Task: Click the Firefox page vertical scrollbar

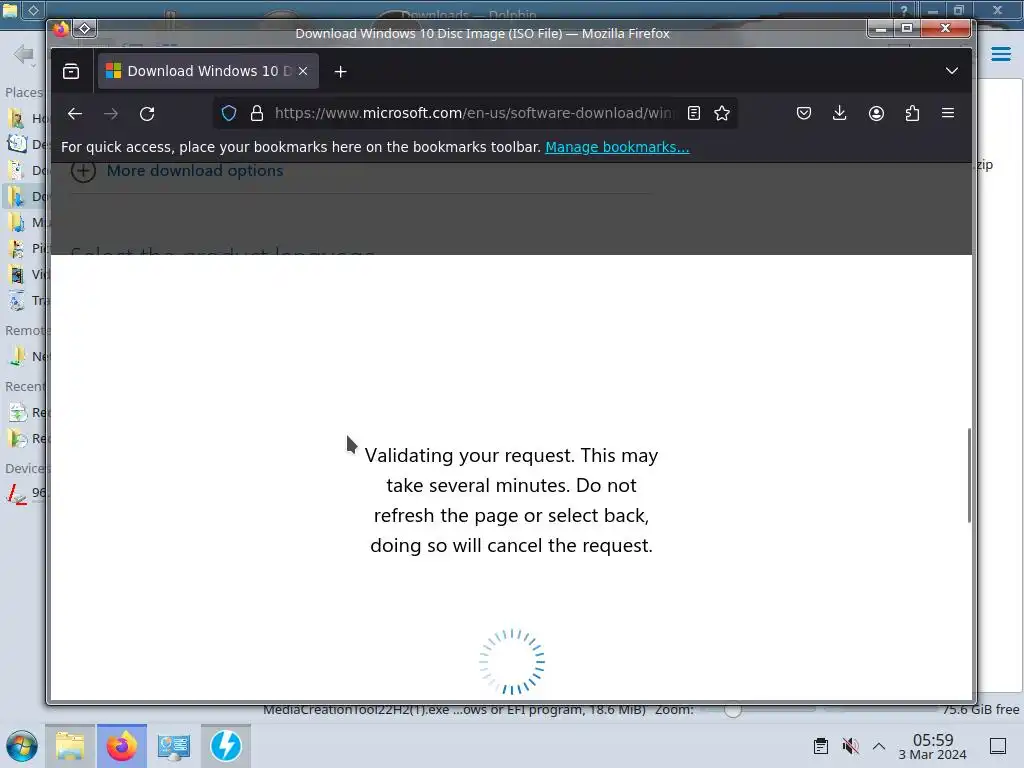Action: (969, 475)
